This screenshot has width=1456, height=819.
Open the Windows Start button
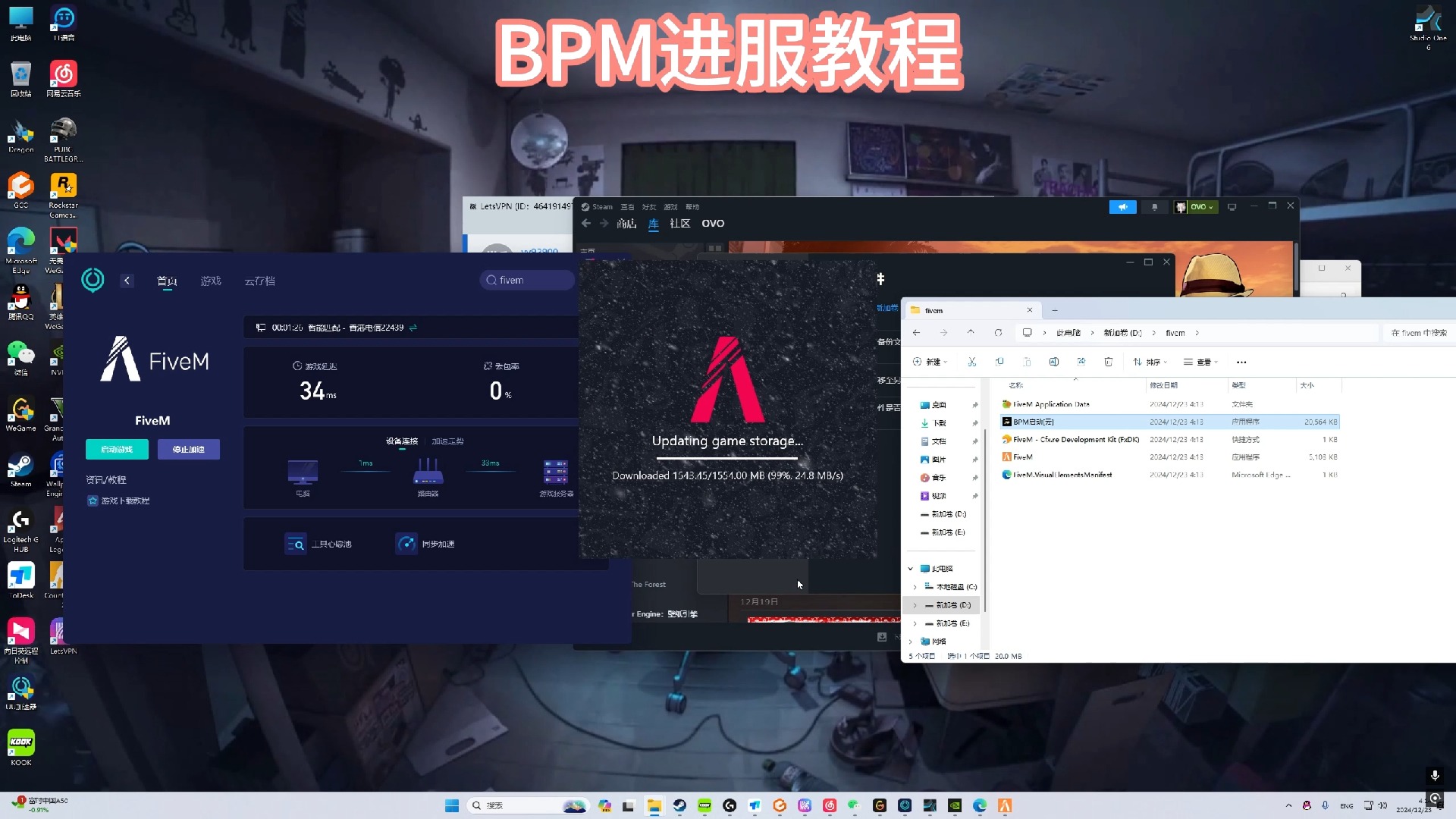click(x=452, y=805)
